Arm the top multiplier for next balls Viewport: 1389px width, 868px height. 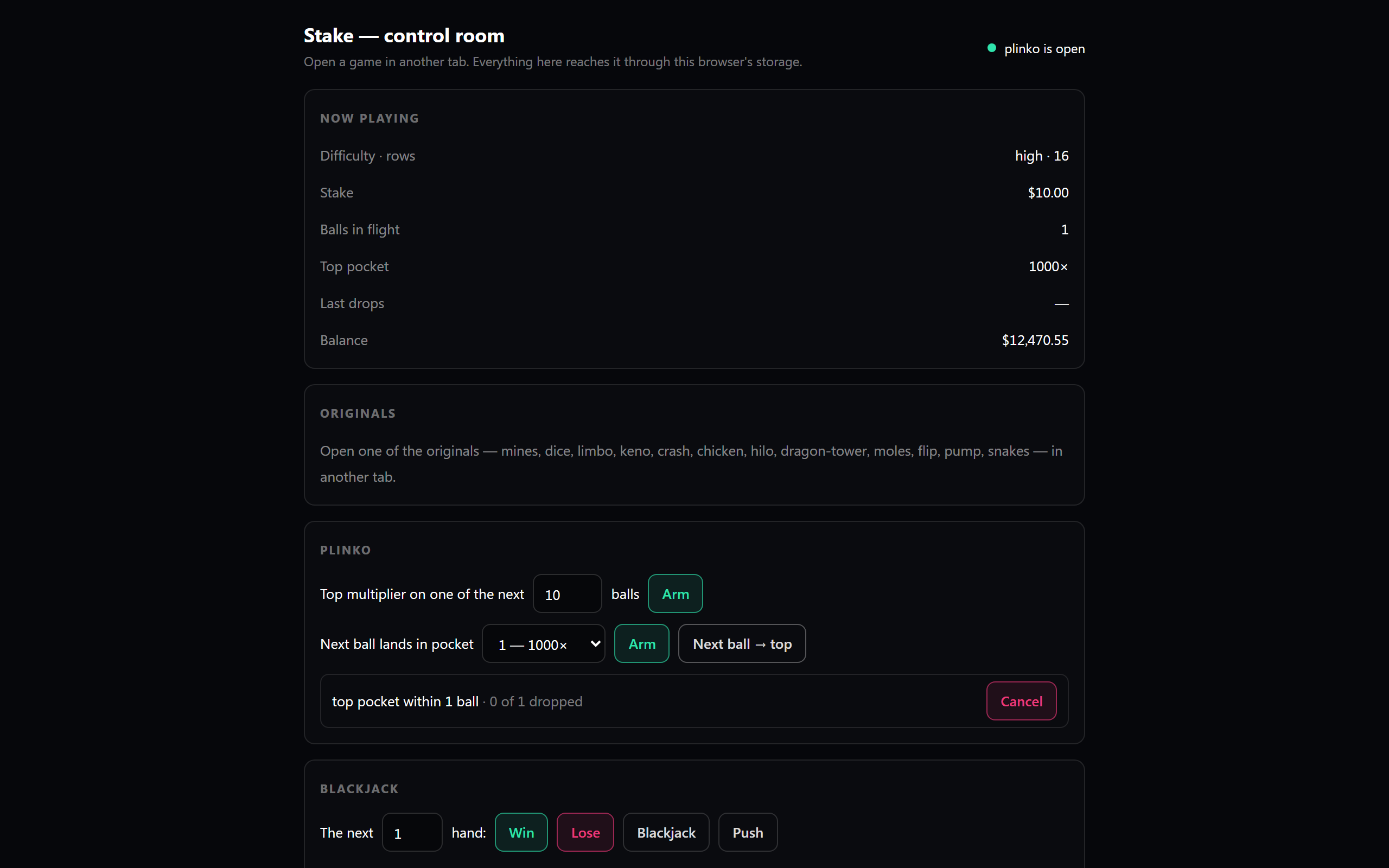675,593
